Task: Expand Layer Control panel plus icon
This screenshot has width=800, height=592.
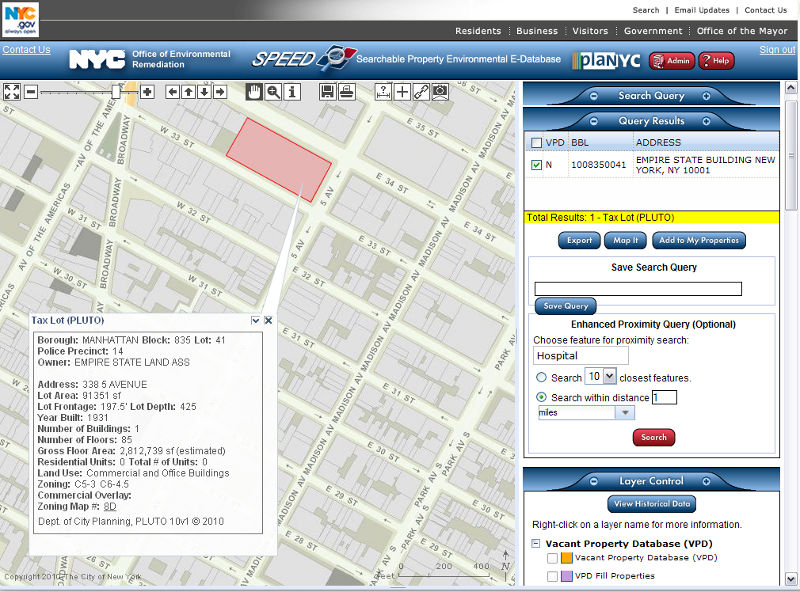Action: point(706,481)
